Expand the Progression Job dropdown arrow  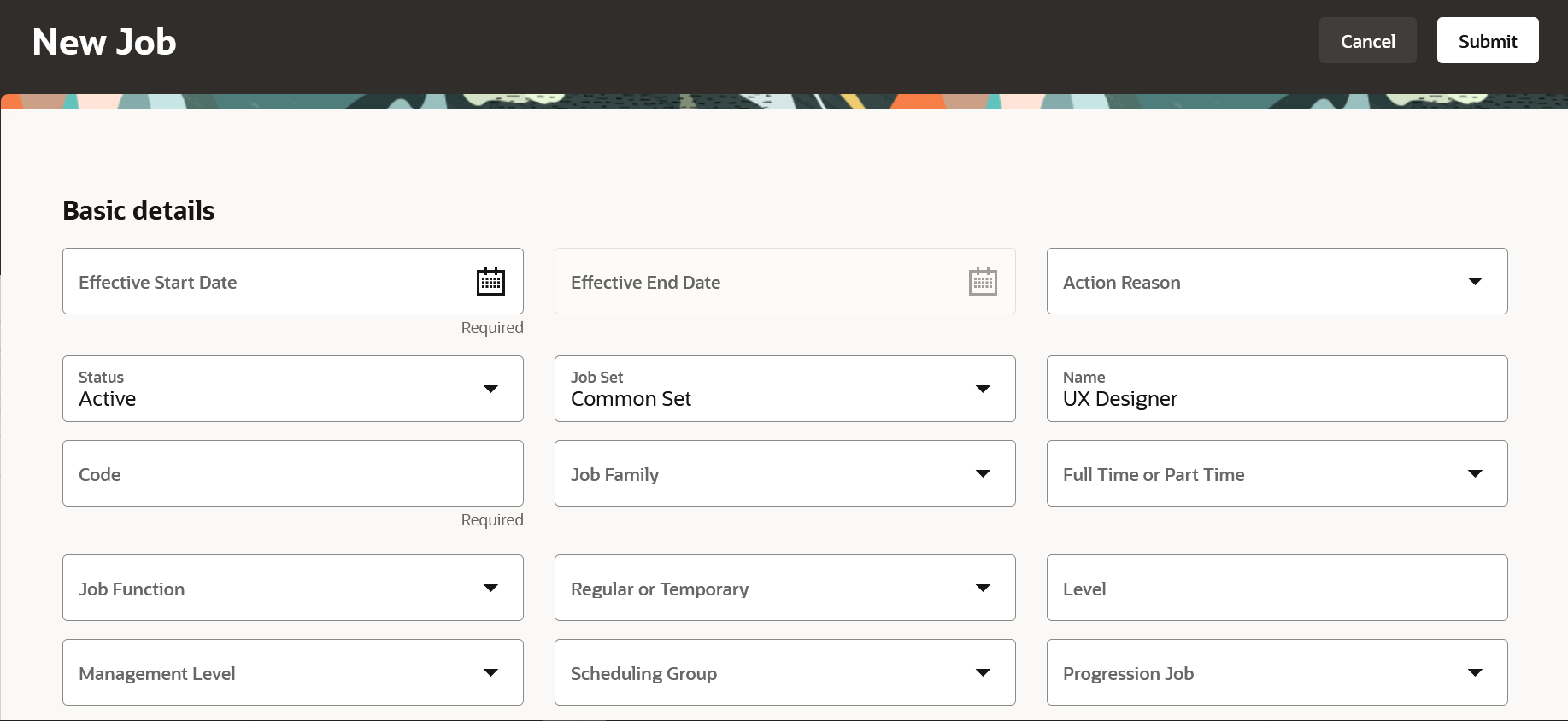click(x=1475, y=672)
